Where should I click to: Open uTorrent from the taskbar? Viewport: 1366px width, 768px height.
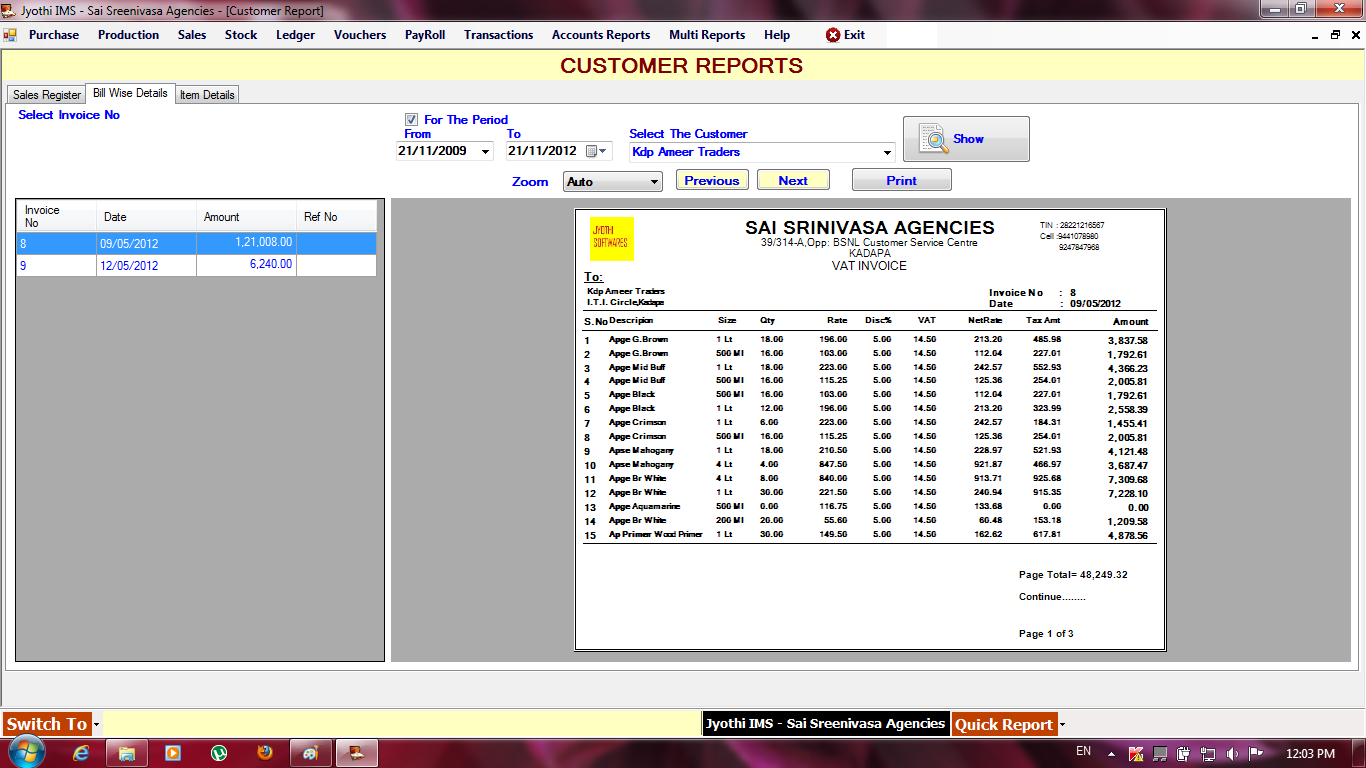[x=219, y=753]
